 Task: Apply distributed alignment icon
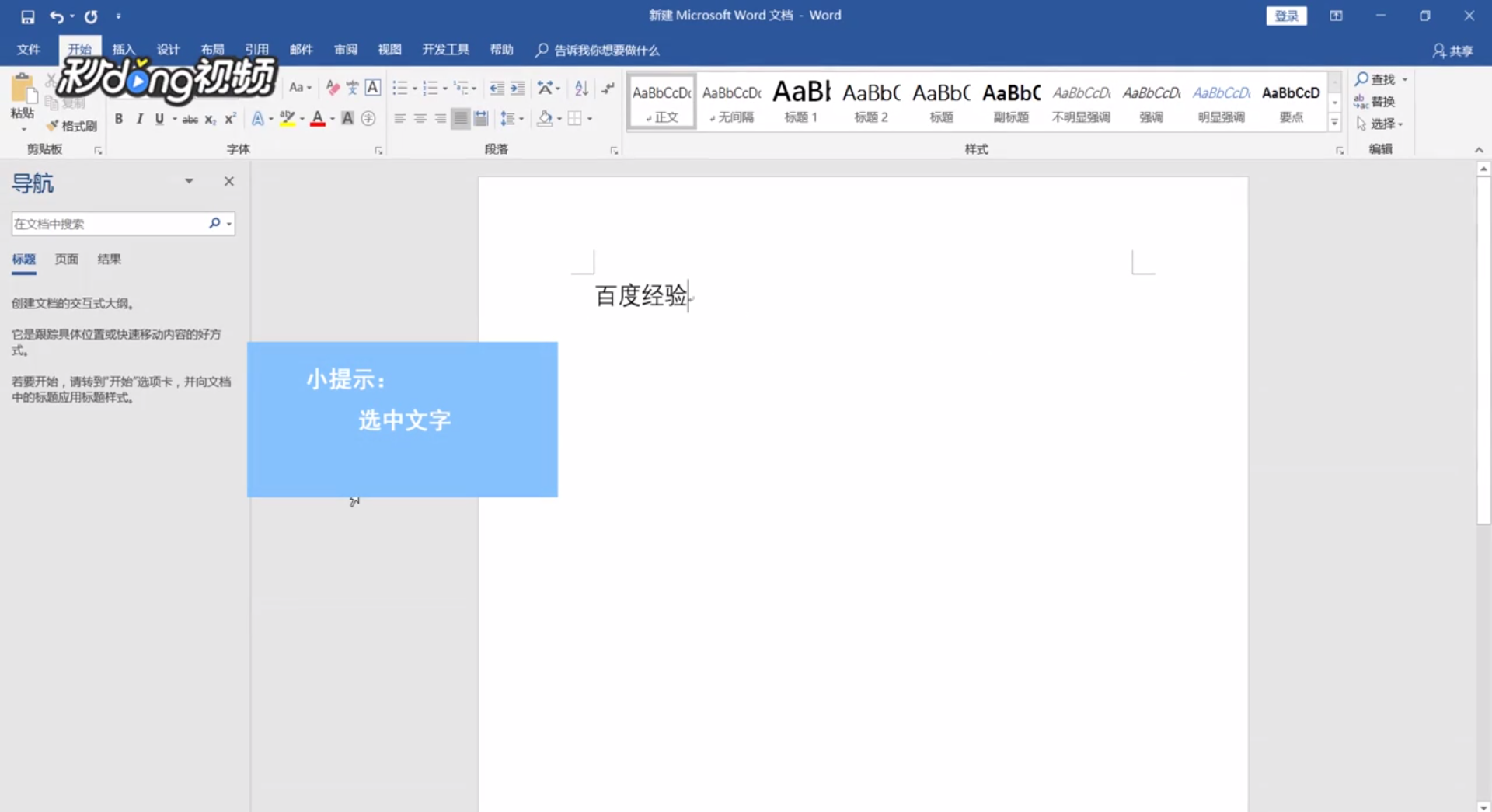tap(481, 119)
